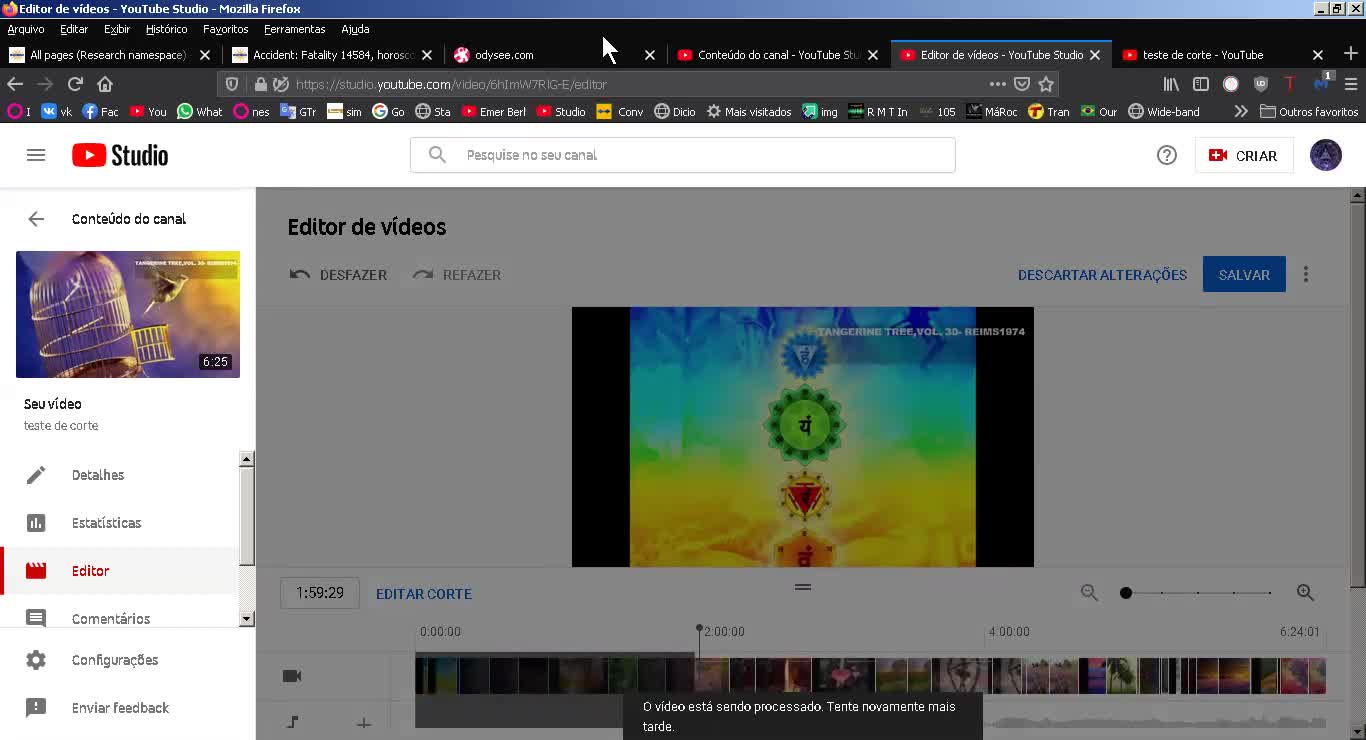The height and width of the screenshot is (740, 1366).
Task: Reload the page with refresh icon
Action: 75,84
